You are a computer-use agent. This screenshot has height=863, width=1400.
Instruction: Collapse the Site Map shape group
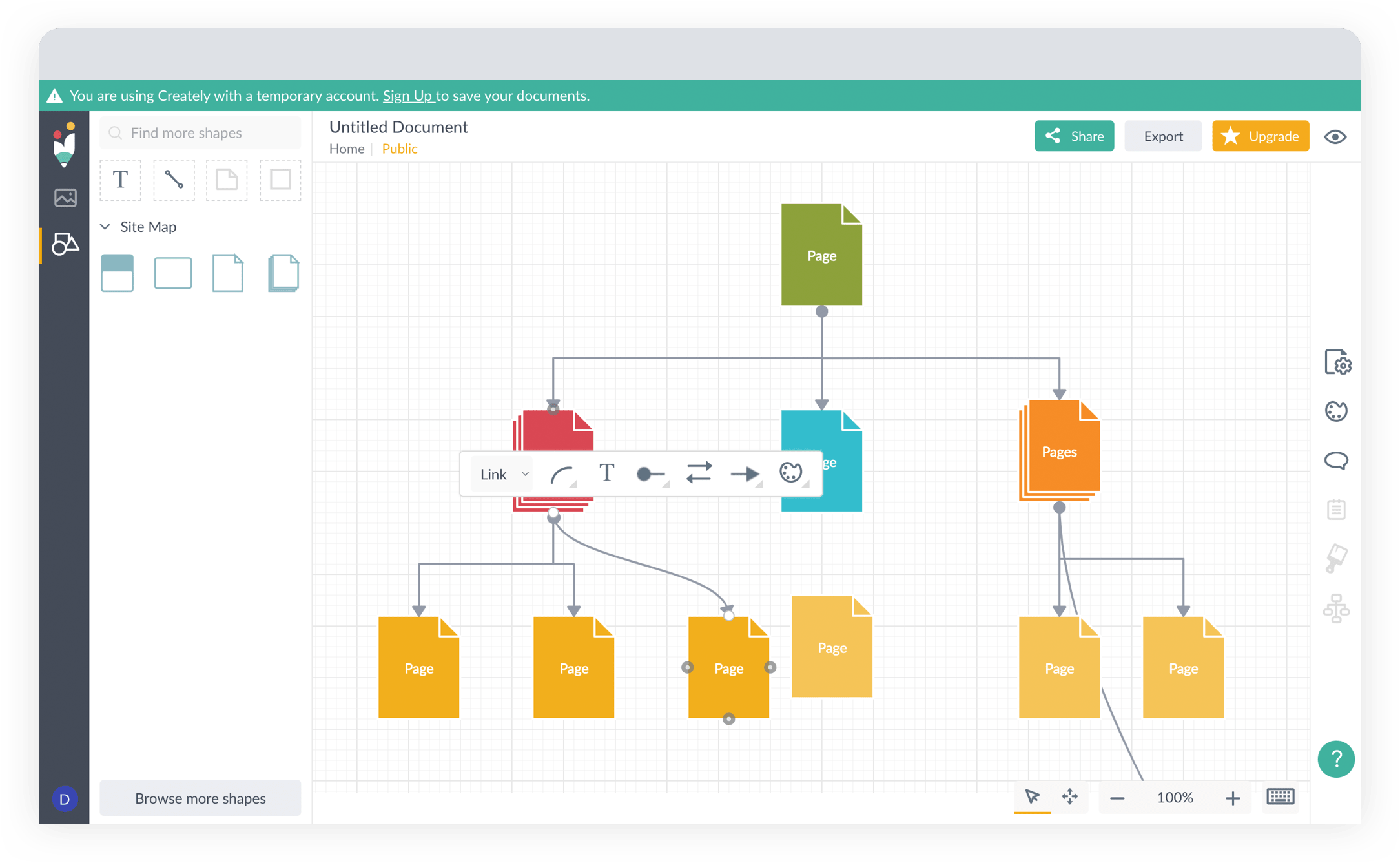pyautogui.click(x=105, y=227)
